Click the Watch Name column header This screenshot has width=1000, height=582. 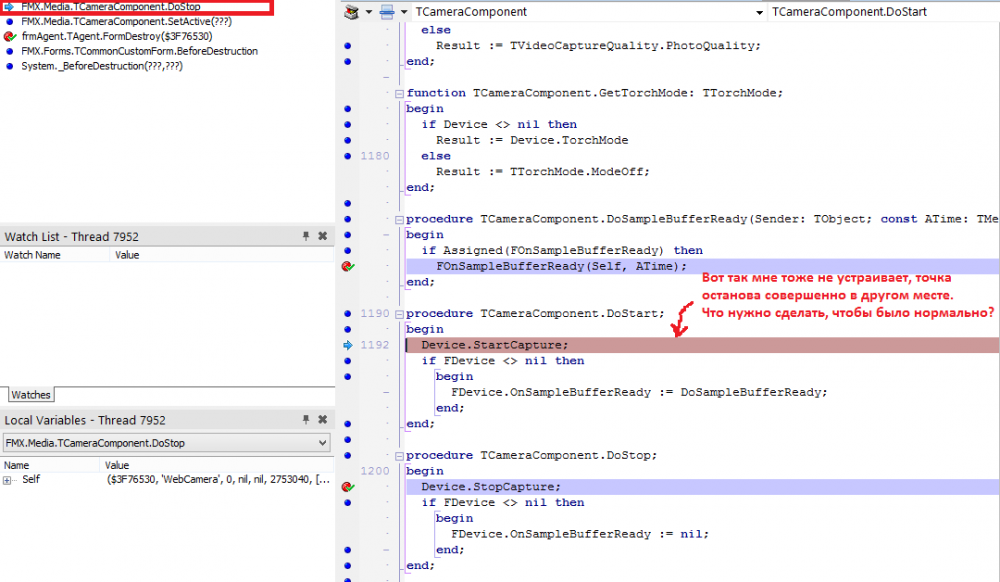55,255
